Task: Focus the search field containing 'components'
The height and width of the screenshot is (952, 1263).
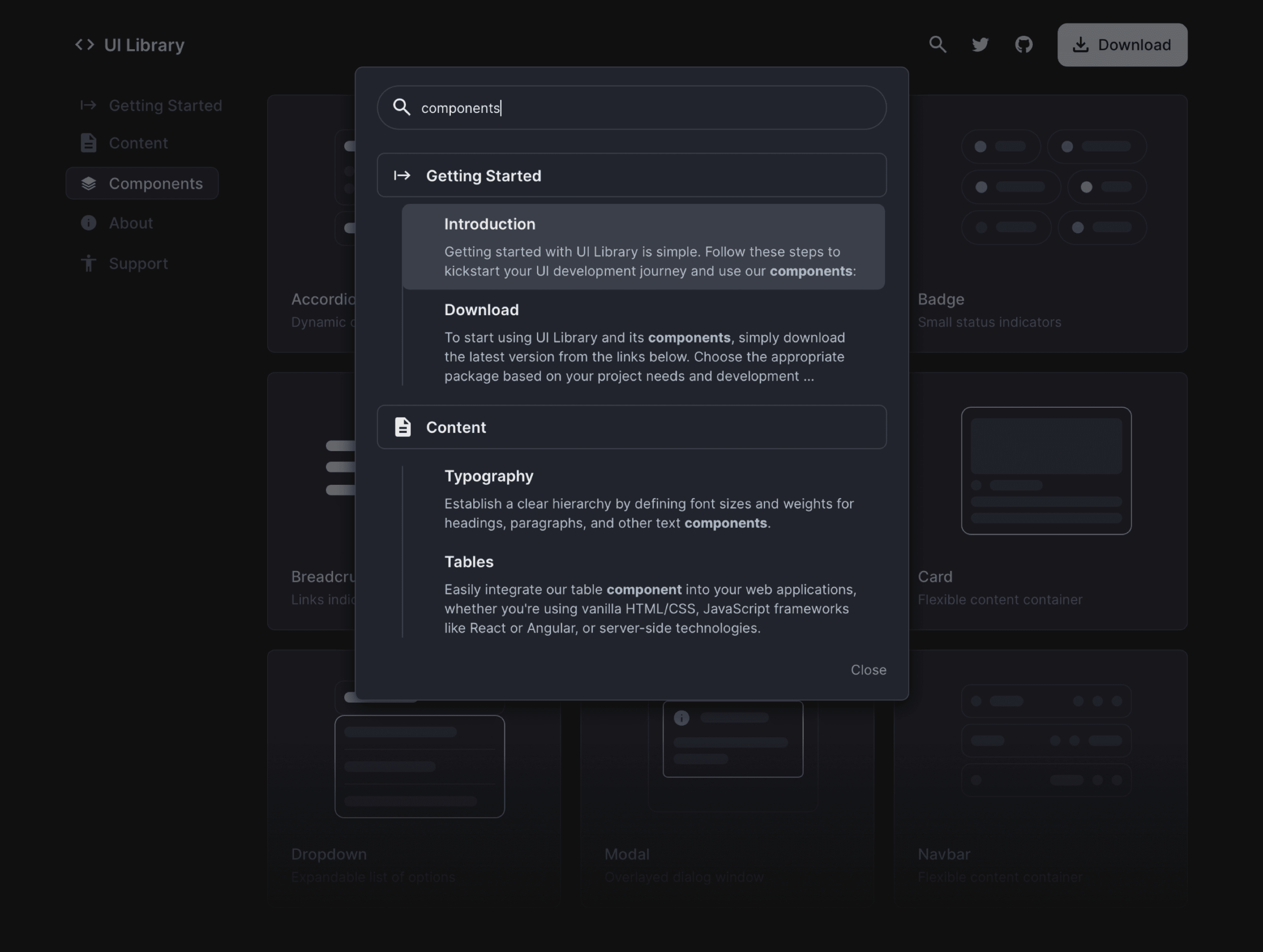Action: [x=631, y=107]
